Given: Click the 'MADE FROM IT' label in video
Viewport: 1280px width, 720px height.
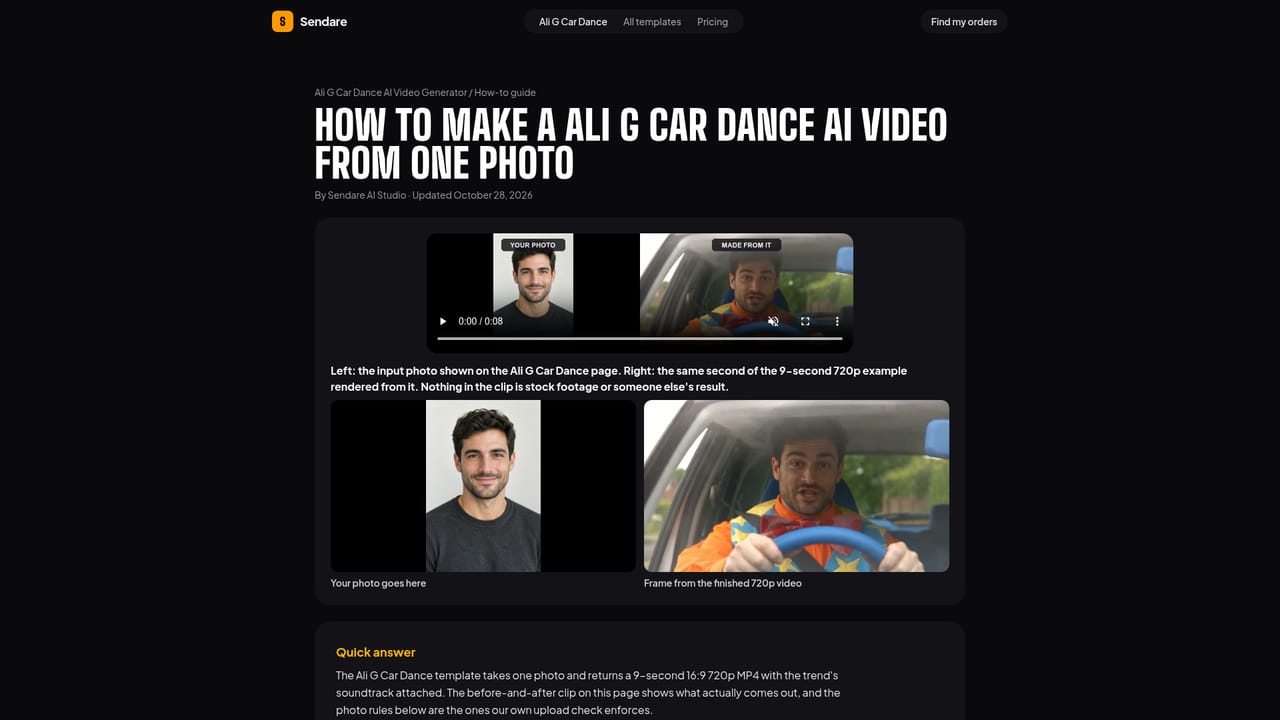Looking at the screenshot, I should tap(746, 245).
